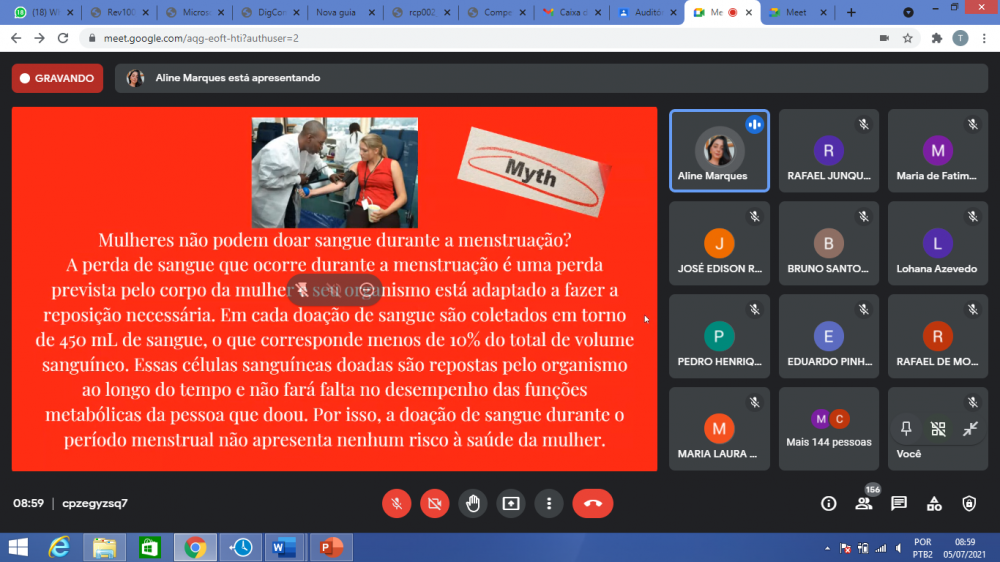
Task: Leave the call with red hang-up button
Action: point(592,503)
